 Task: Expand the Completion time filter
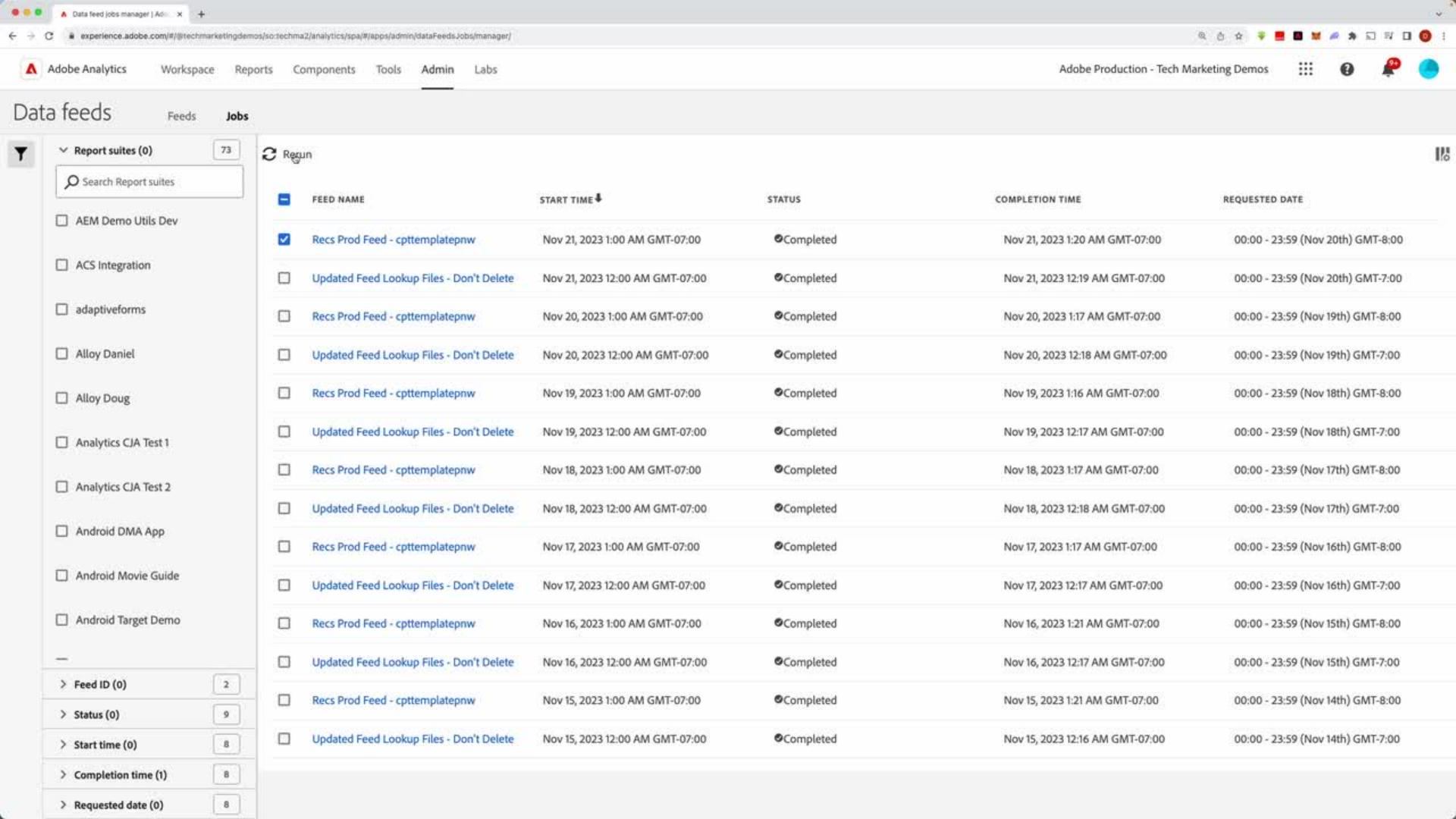[x=64, y=774]
